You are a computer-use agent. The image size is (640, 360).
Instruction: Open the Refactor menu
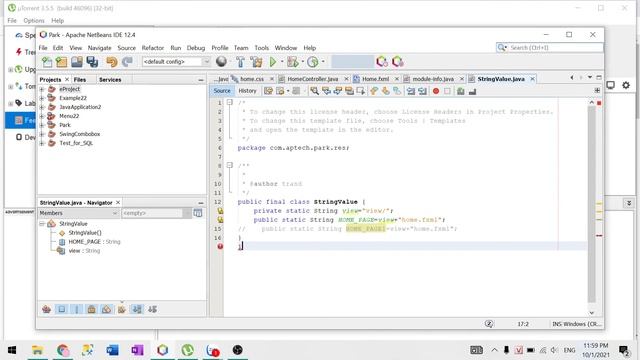click(153, 48)
